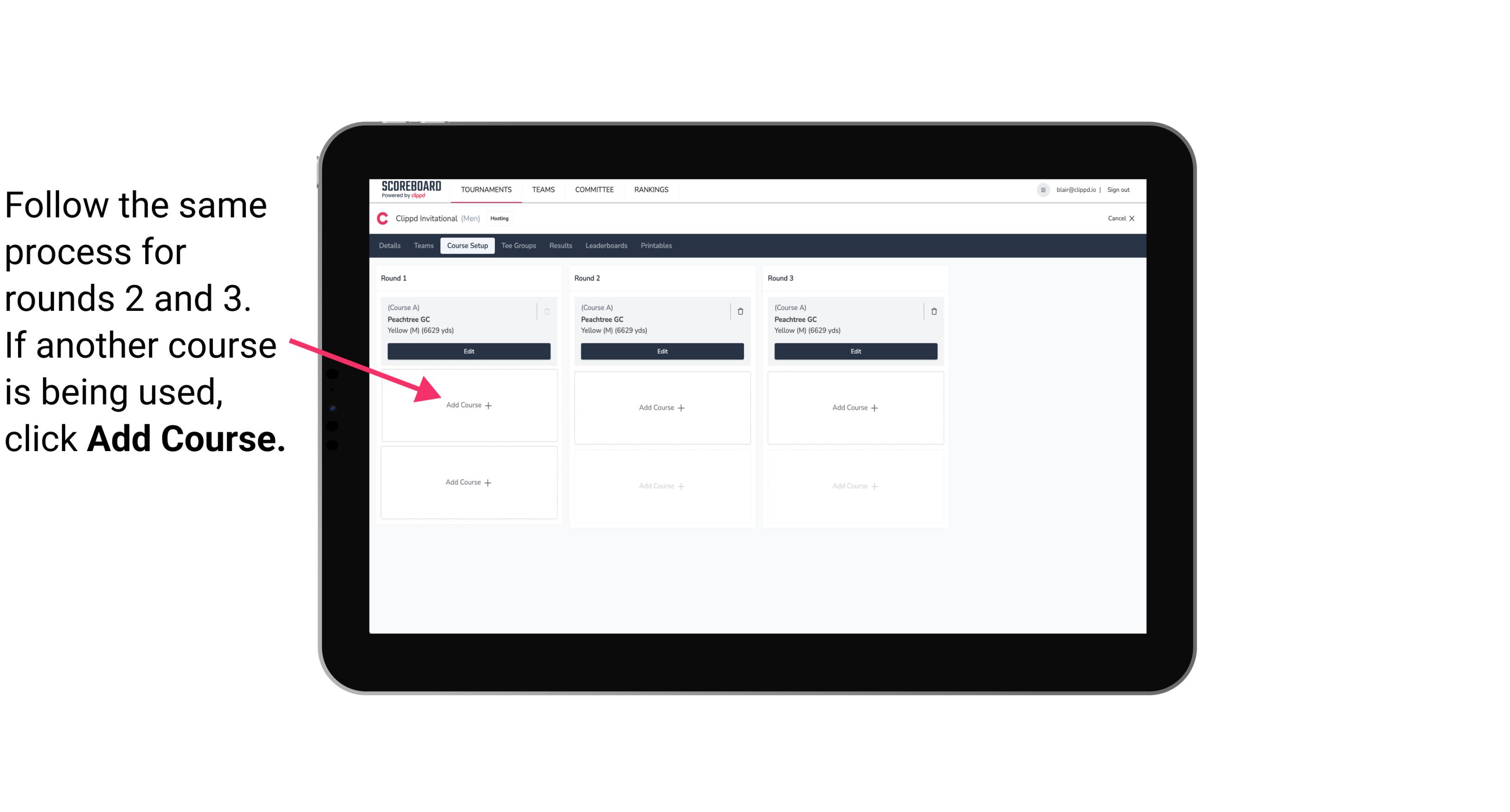Click the delete icon for Round 1 course
The width and height of the screenshot is (1510, 812).
coord(548,310)
